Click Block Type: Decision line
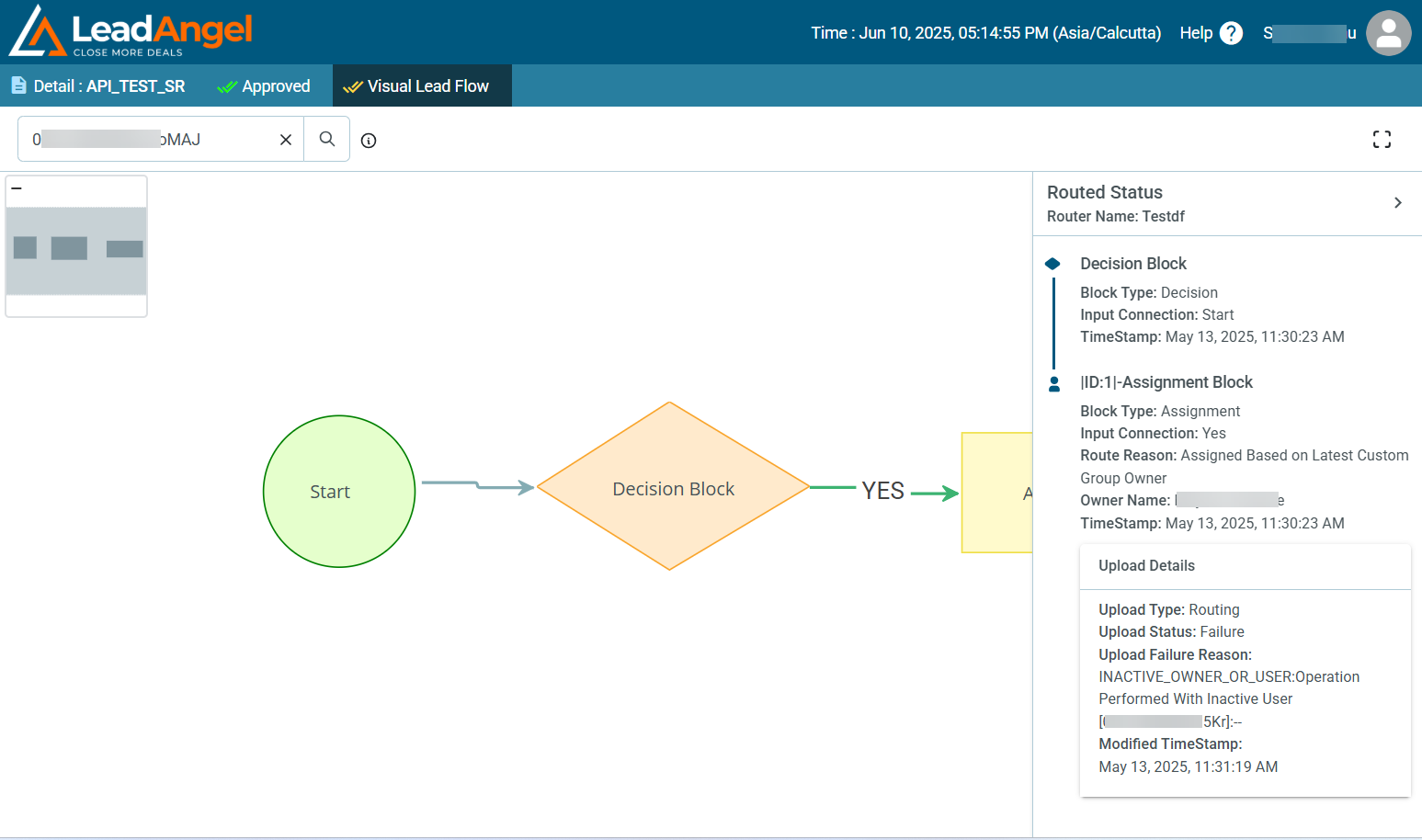 coord(1149,292)
